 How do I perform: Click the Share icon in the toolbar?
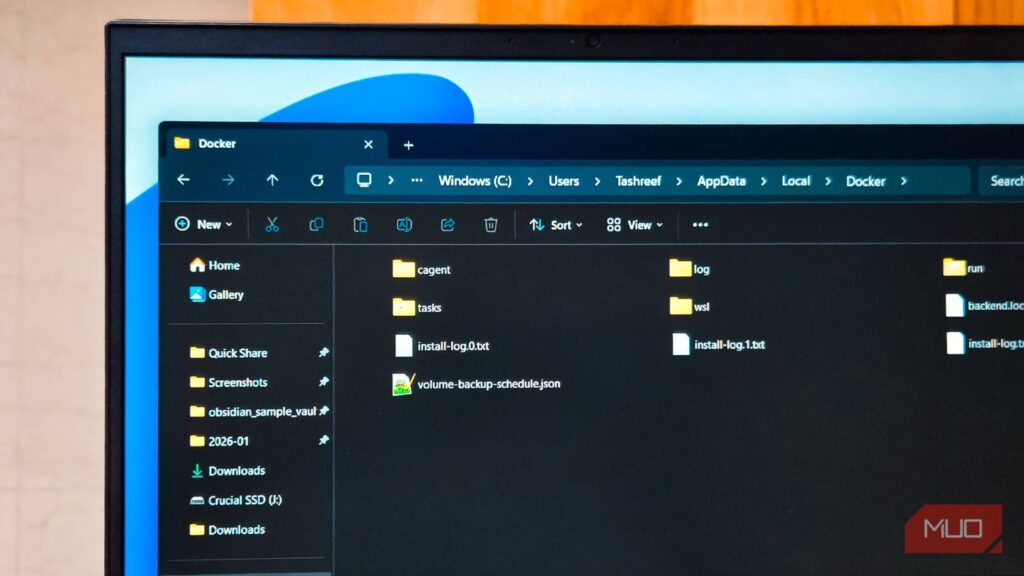coord(446,225)
